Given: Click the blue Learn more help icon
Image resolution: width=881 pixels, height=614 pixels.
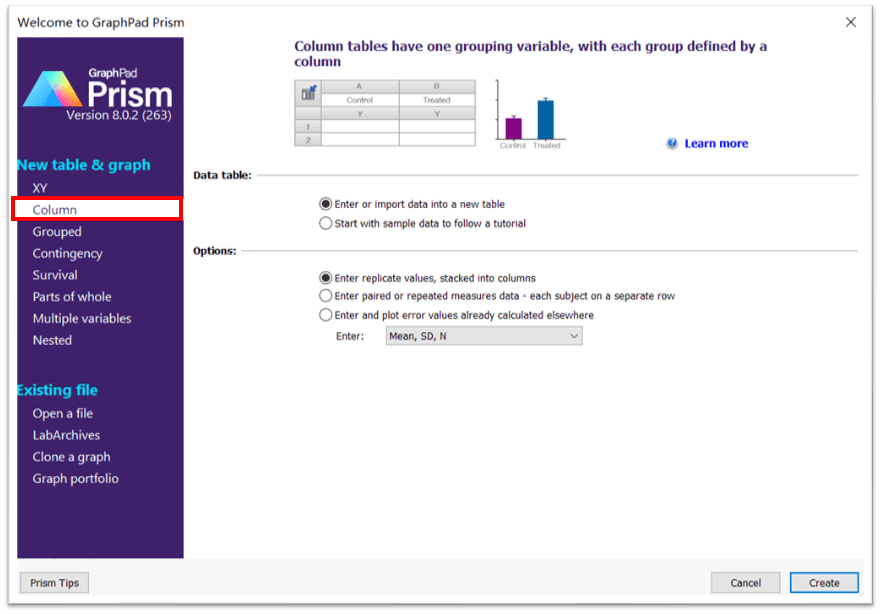Looking at the screenshot, I should 672,144.
